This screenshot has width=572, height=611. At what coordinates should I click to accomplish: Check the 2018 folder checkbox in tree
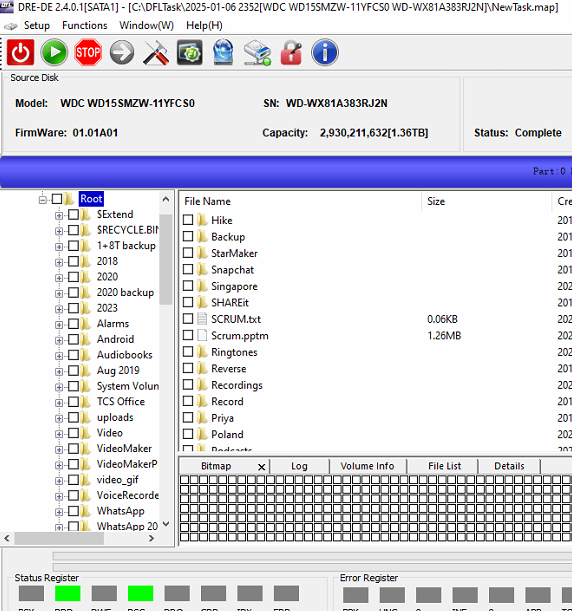[73, 261]
